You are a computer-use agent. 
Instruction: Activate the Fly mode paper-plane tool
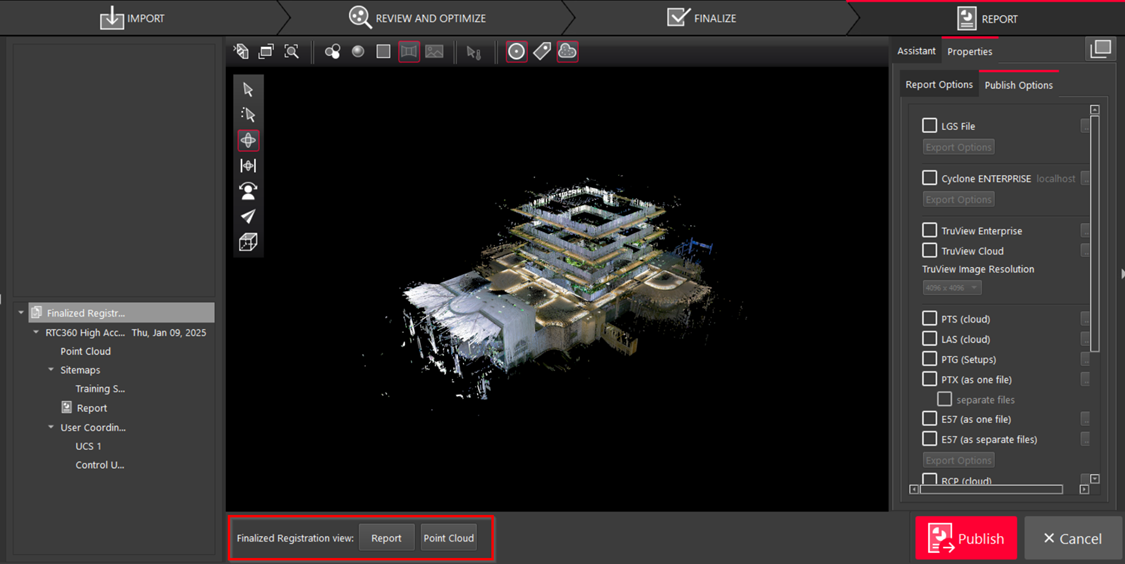[x=248, y=216]
